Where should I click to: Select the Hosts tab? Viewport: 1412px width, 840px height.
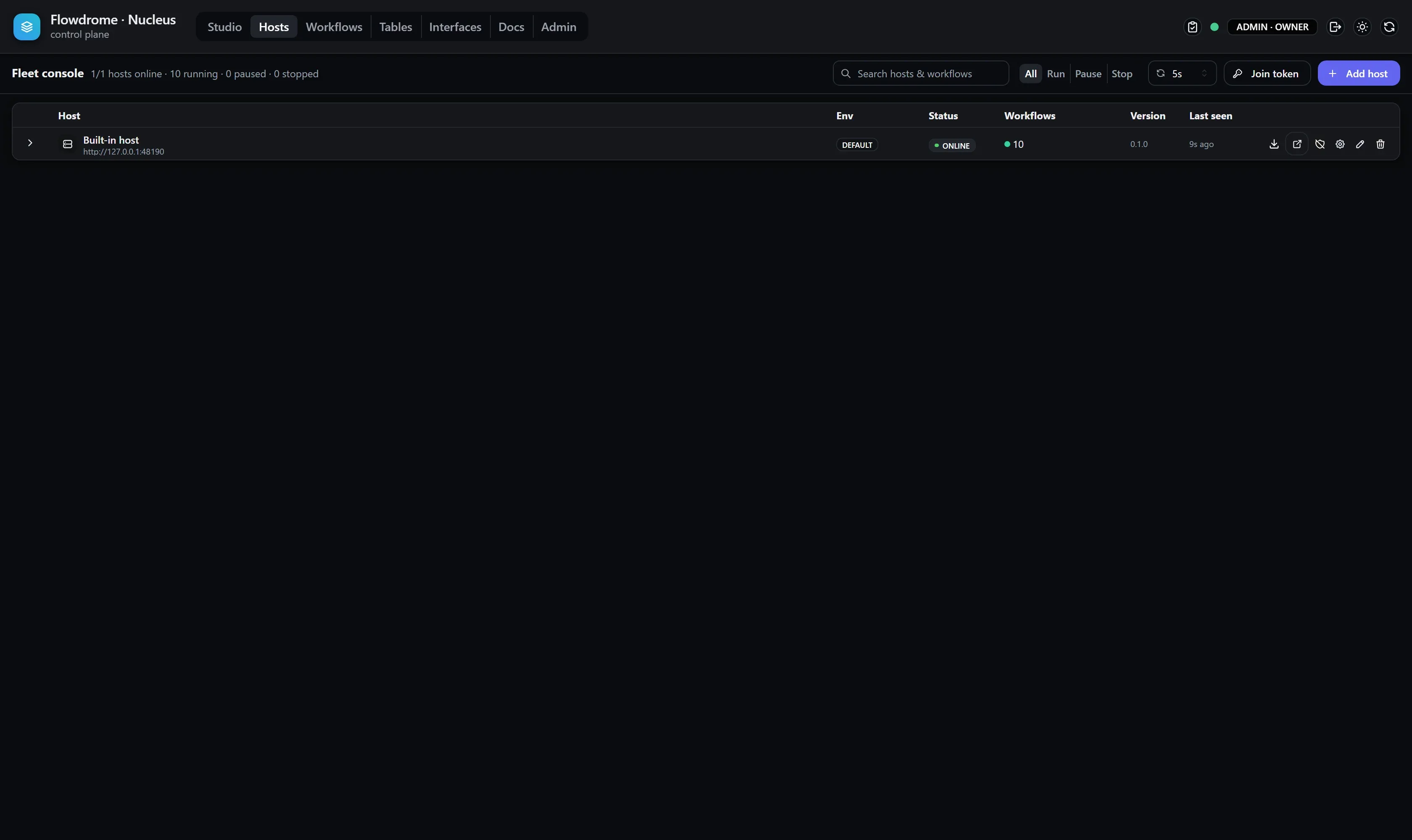click(274, 26)
